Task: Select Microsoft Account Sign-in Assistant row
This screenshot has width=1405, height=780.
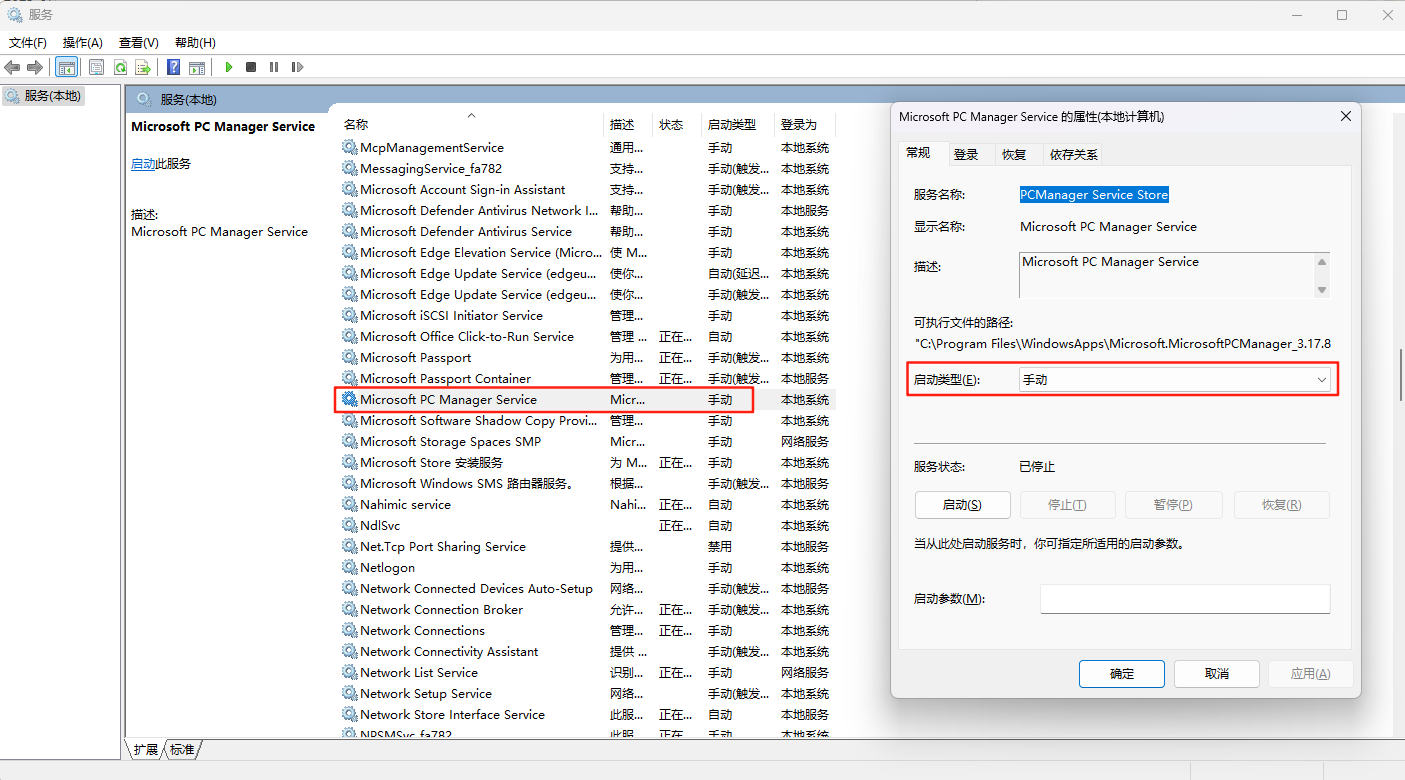Action: (x=587, y=189)
